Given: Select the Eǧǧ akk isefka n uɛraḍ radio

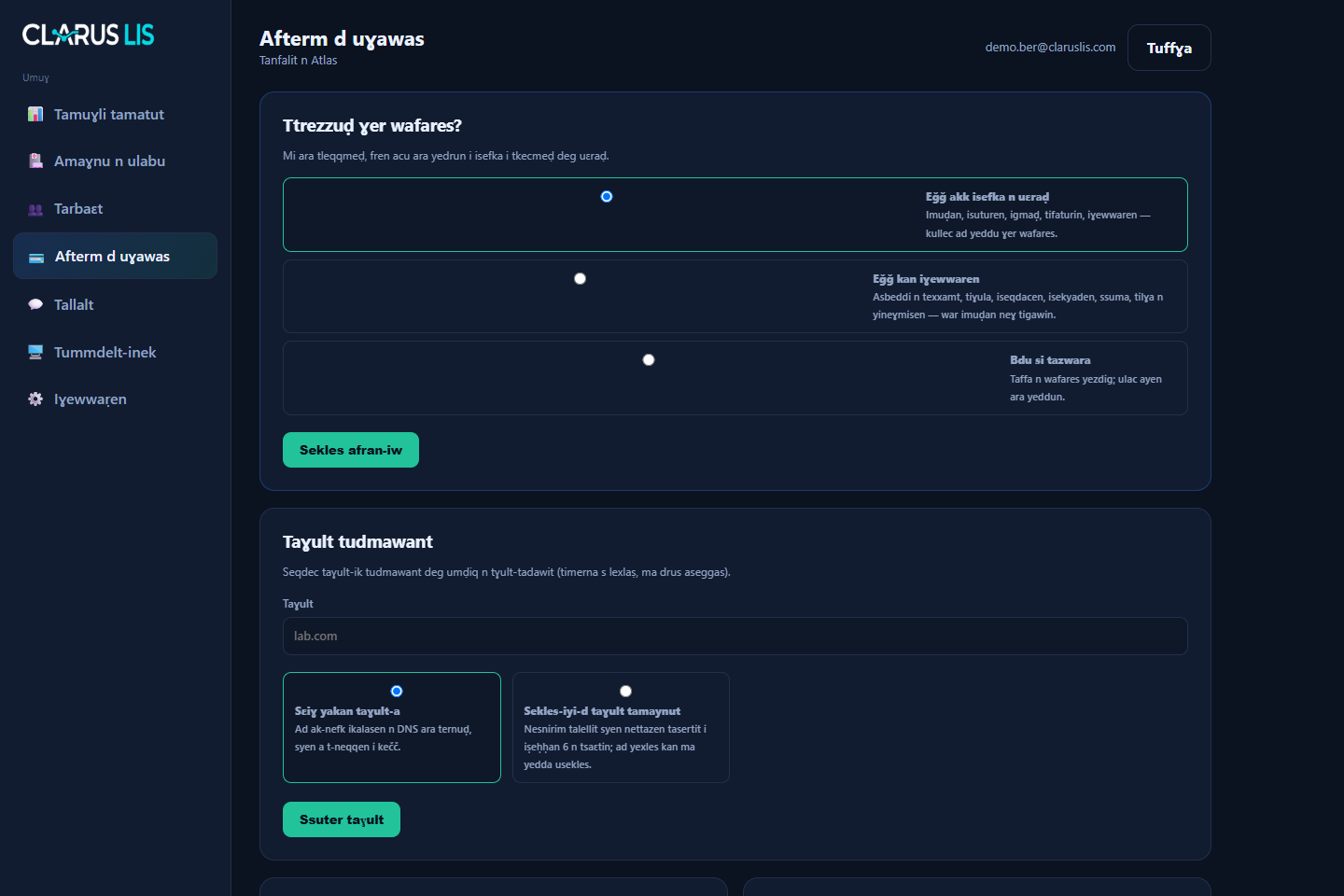Looking at the screenshot, I should tap(607, 197).
